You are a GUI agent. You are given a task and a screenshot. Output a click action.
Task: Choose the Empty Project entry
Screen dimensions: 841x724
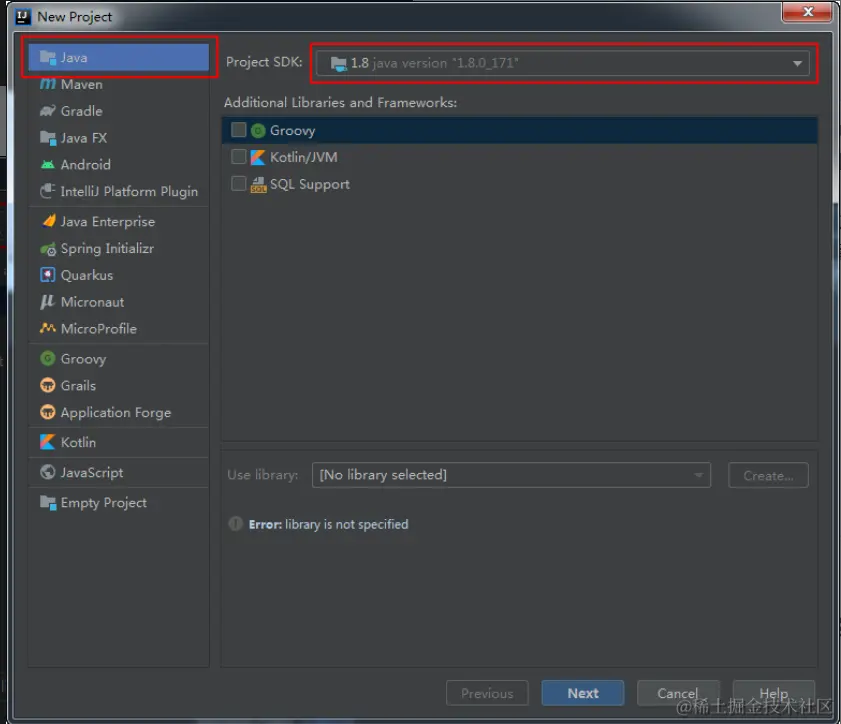(118, 503)
